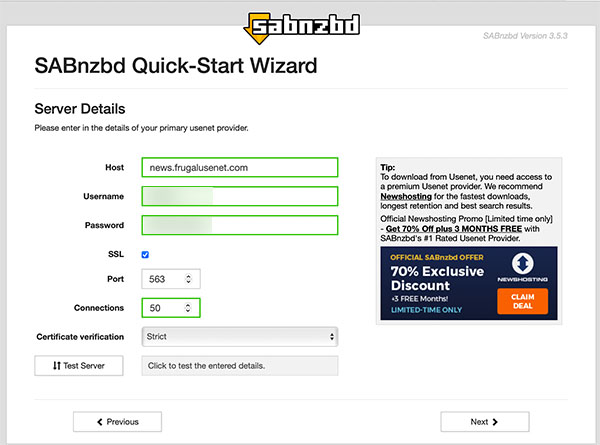Click the Connections label
This screenshot has height=445, width=600.
coord(99,308)
